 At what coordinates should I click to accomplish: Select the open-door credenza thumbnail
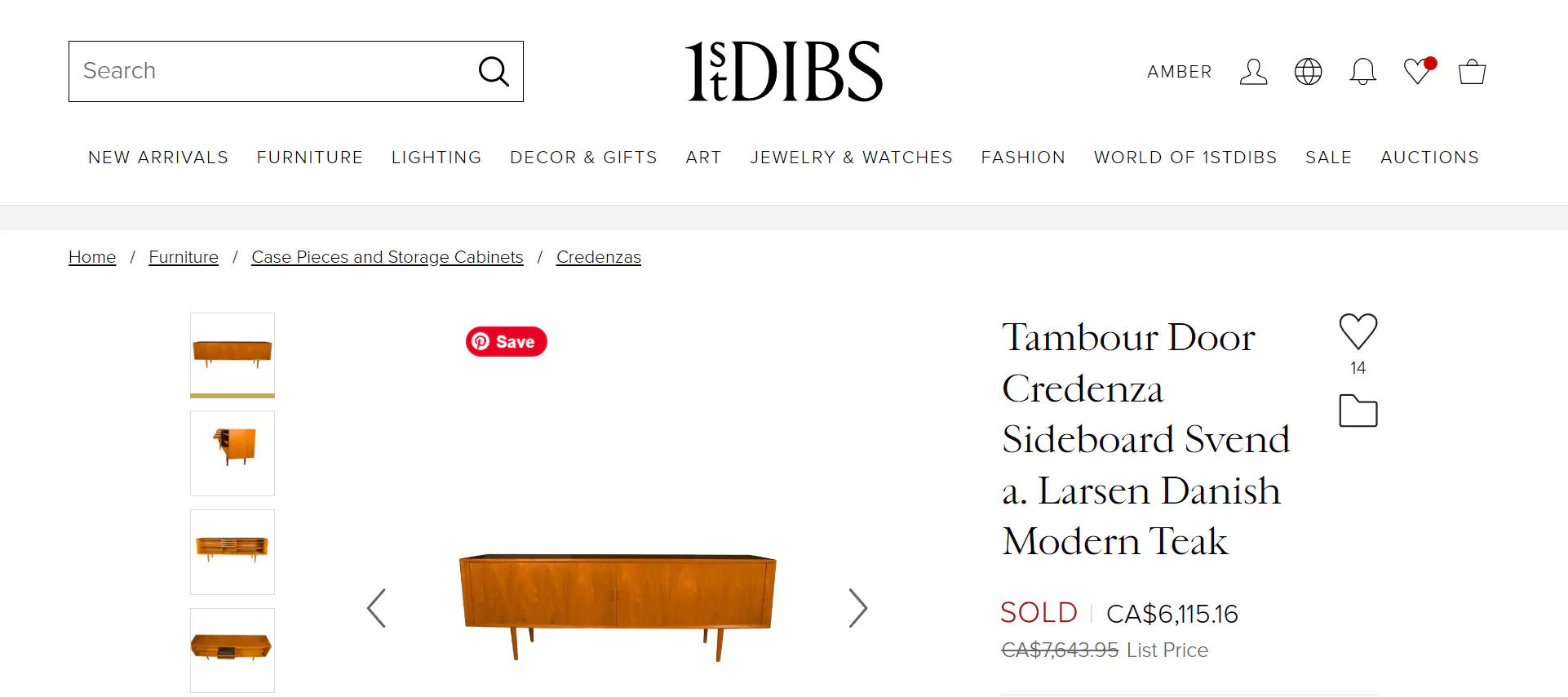[232, 453]
